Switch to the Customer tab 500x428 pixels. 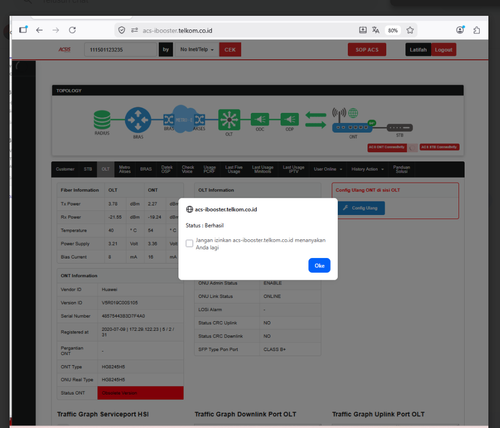tap(65, 169)
